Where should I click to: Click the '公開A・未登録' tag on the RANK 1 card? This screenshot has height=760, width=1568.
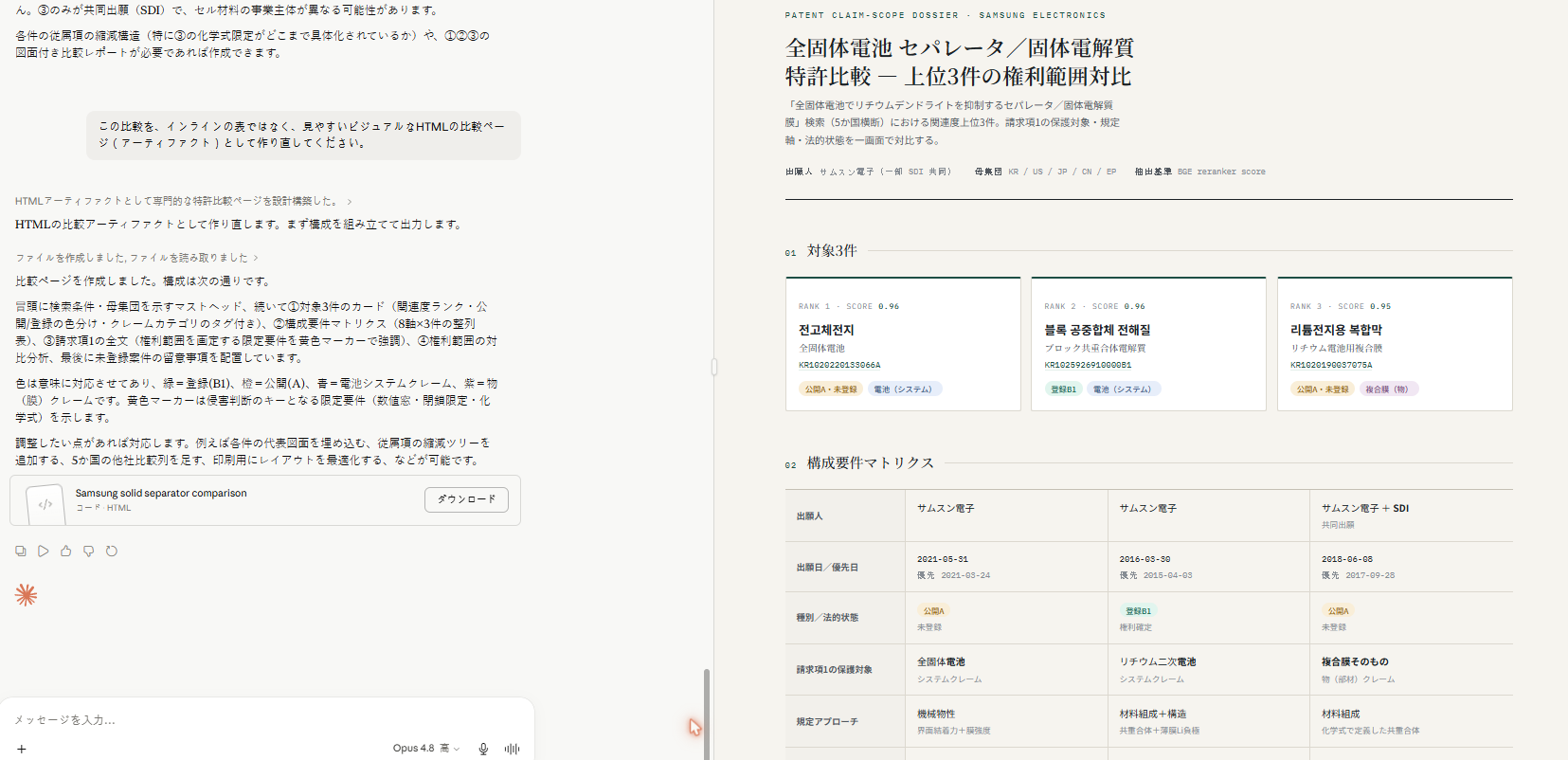(x=831, y=389)
